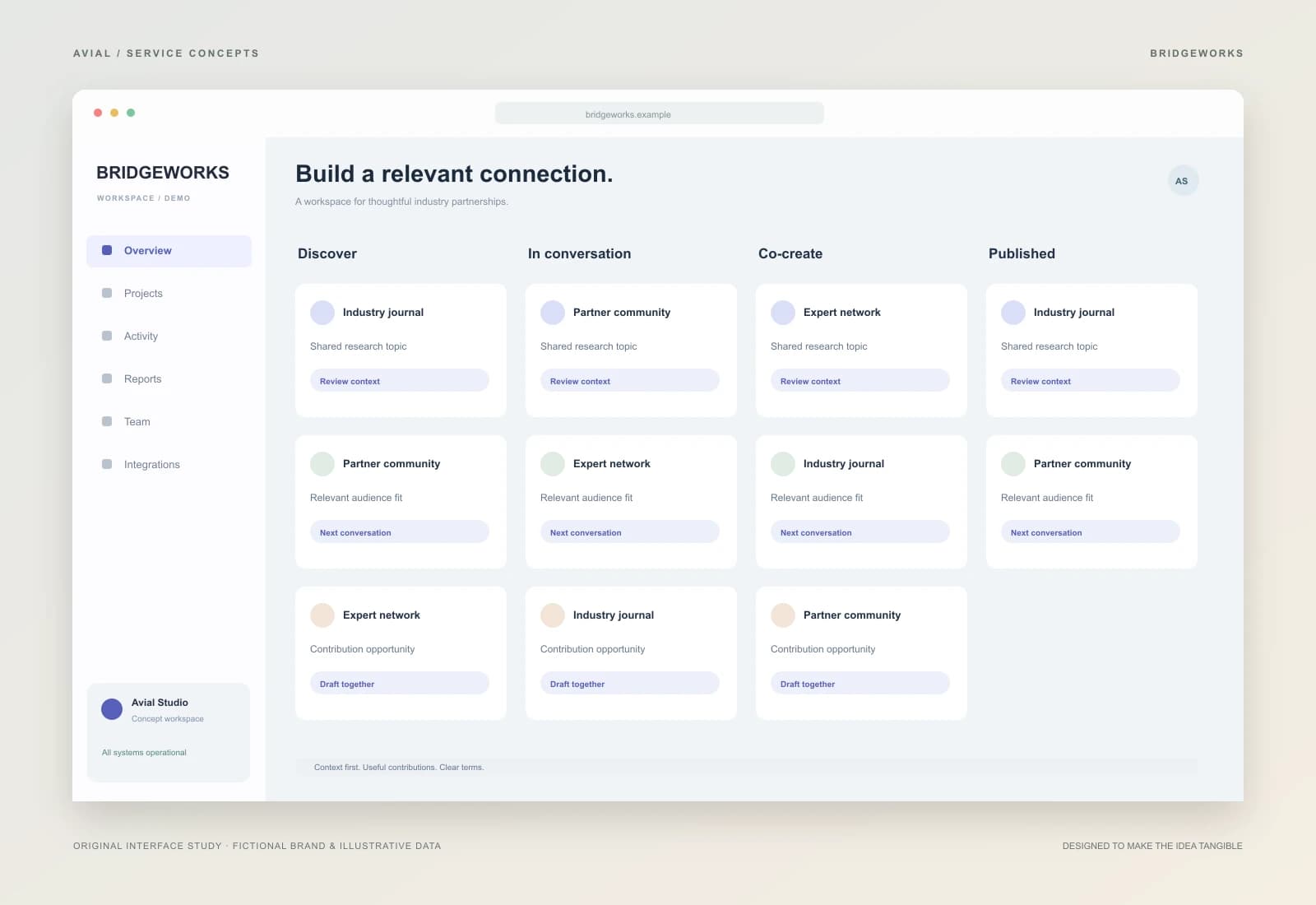Click the bridgeworks.example address bar
This screenshot has height=905, width=1316.
660,114
